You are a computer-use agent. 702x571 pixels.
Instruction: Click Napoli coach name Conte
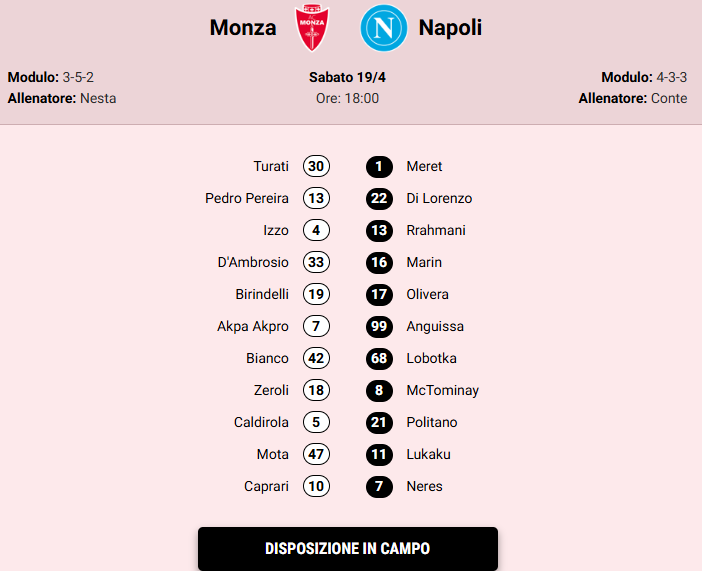click(669, 98)
